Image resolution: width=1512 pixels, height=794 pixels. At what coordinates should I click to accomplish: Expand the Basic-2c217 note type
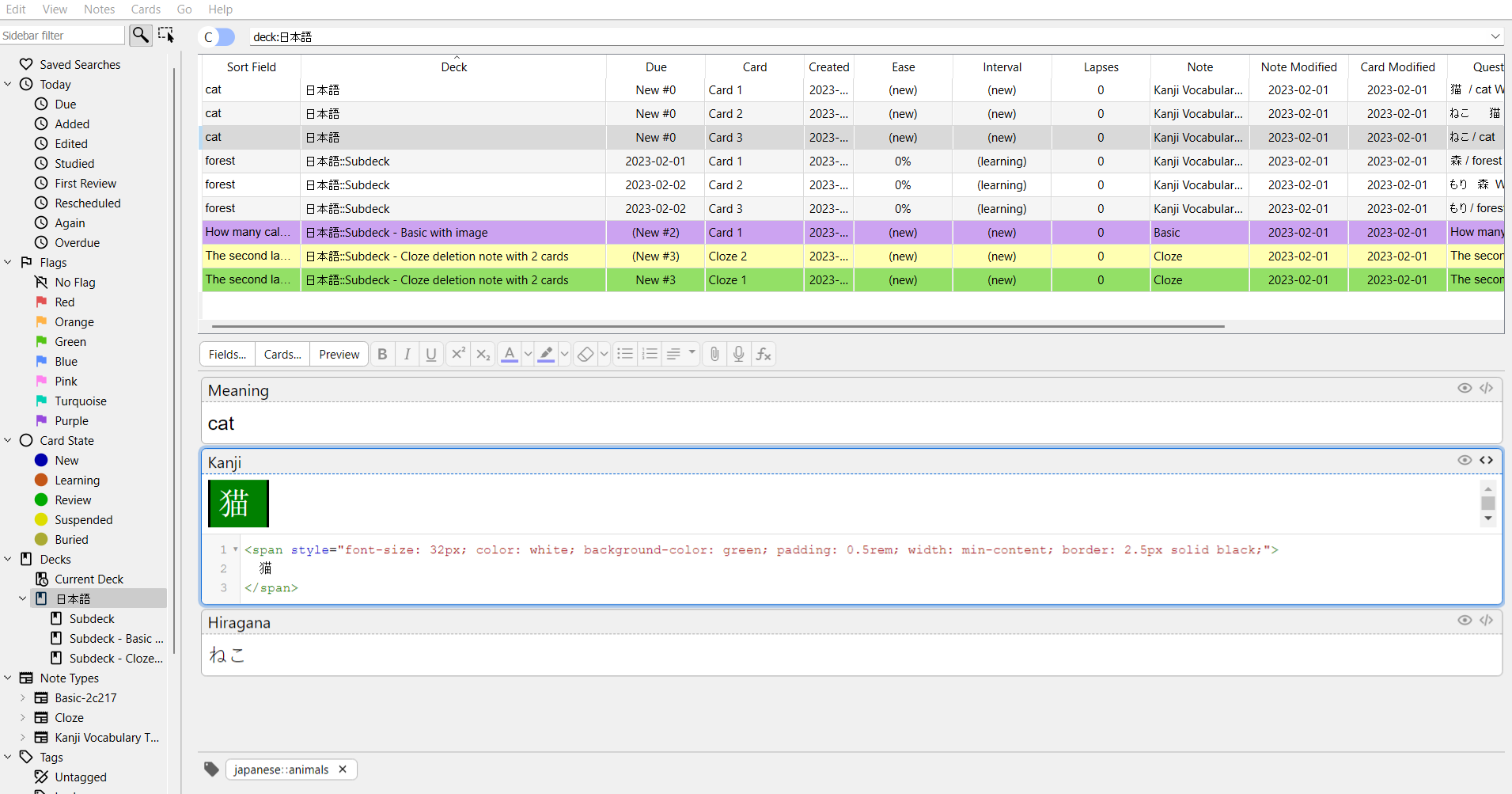click(22, 697)
